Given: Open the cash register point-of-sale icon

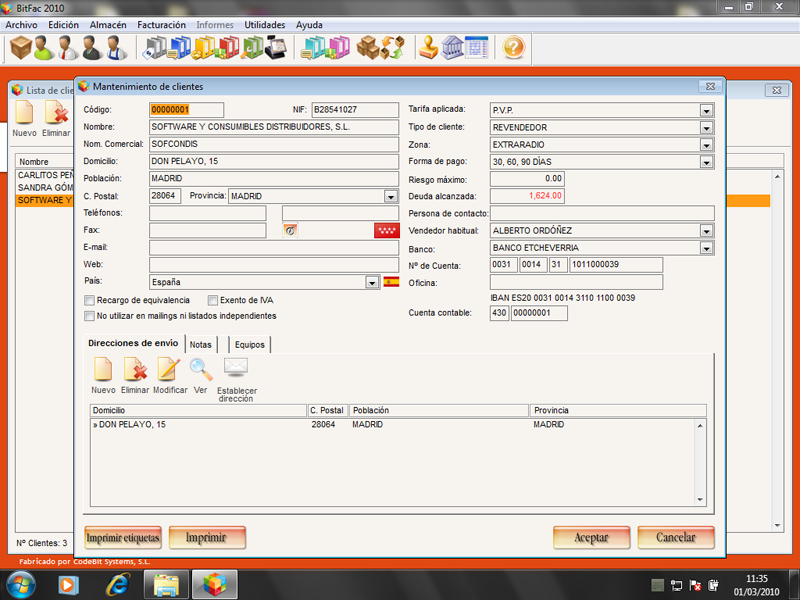Looking at the screenshot, I should (276, 47).
